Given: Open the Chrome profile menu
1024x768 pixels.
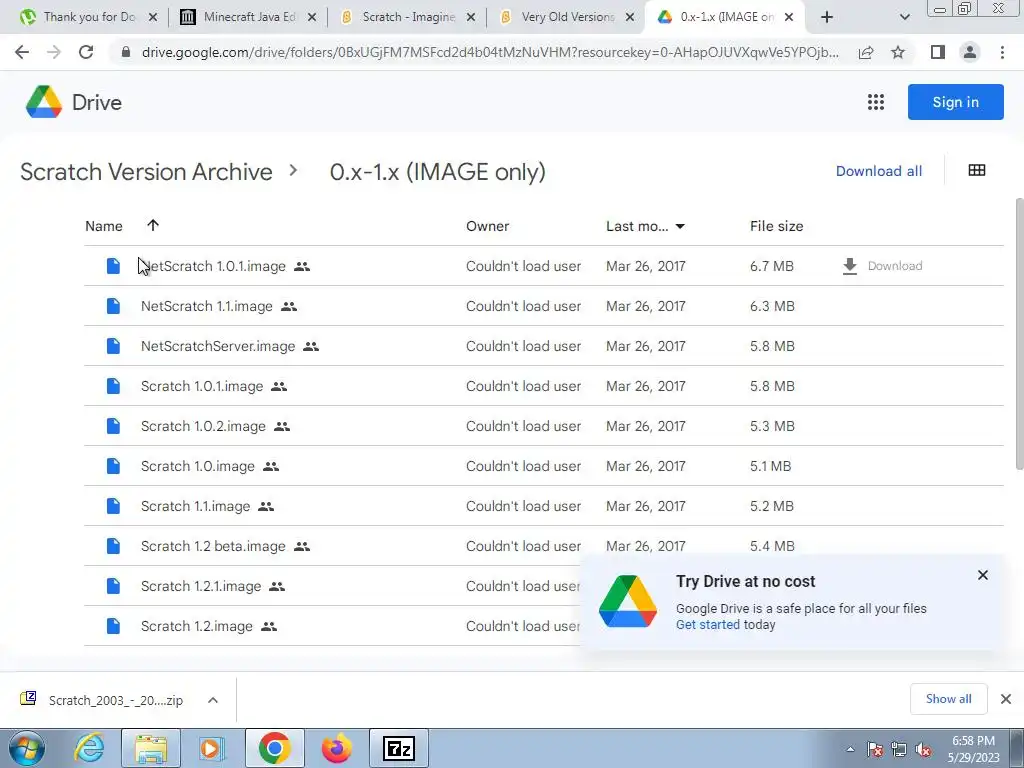Looking at the screenshot, I should (970, 52).
